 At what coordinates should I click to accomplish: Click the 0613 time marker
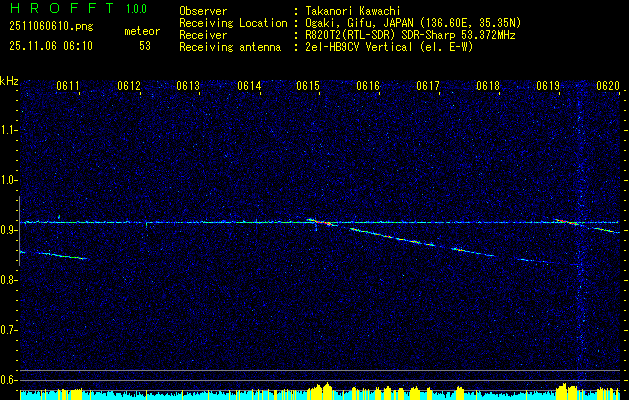pyautogui.click(x=189, y=87)
